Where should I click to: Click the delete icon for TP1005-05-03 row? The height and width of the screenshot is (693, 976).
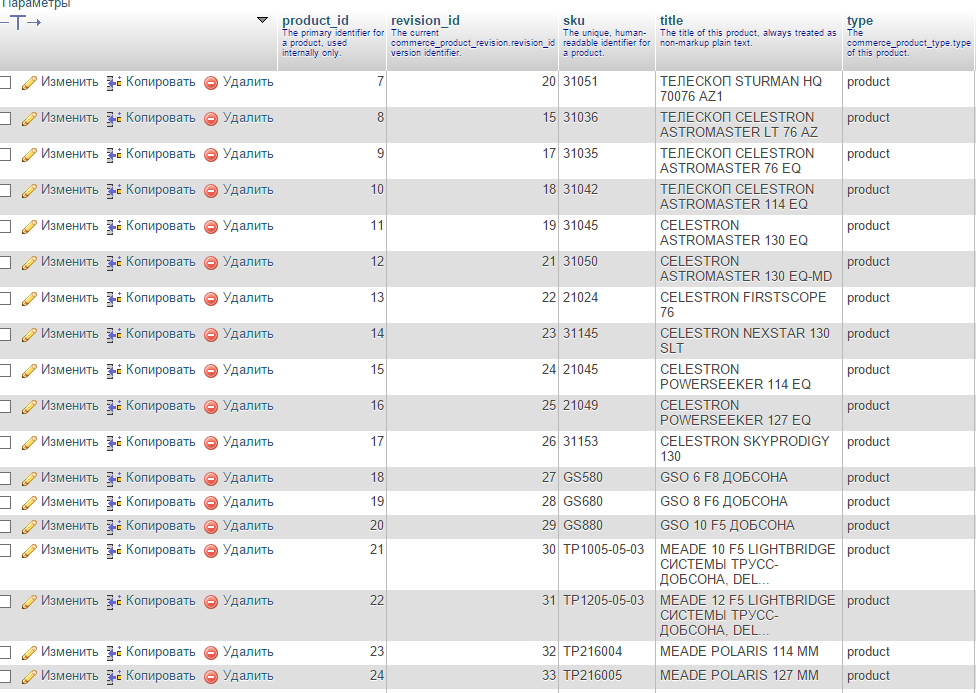click(x=211, y=552)
